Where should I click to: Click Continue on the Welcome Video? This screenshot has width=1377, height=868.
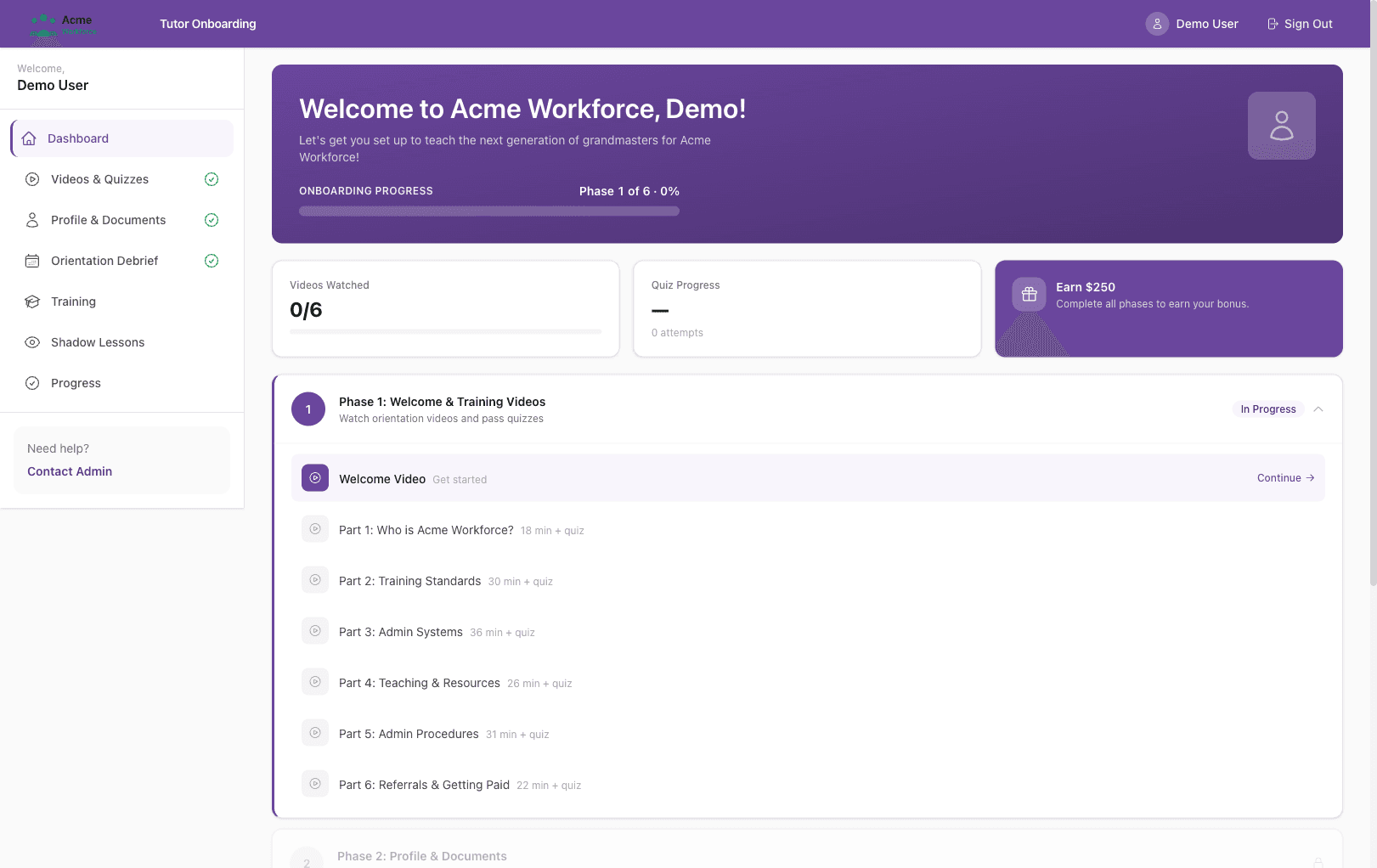[1285, 477]
